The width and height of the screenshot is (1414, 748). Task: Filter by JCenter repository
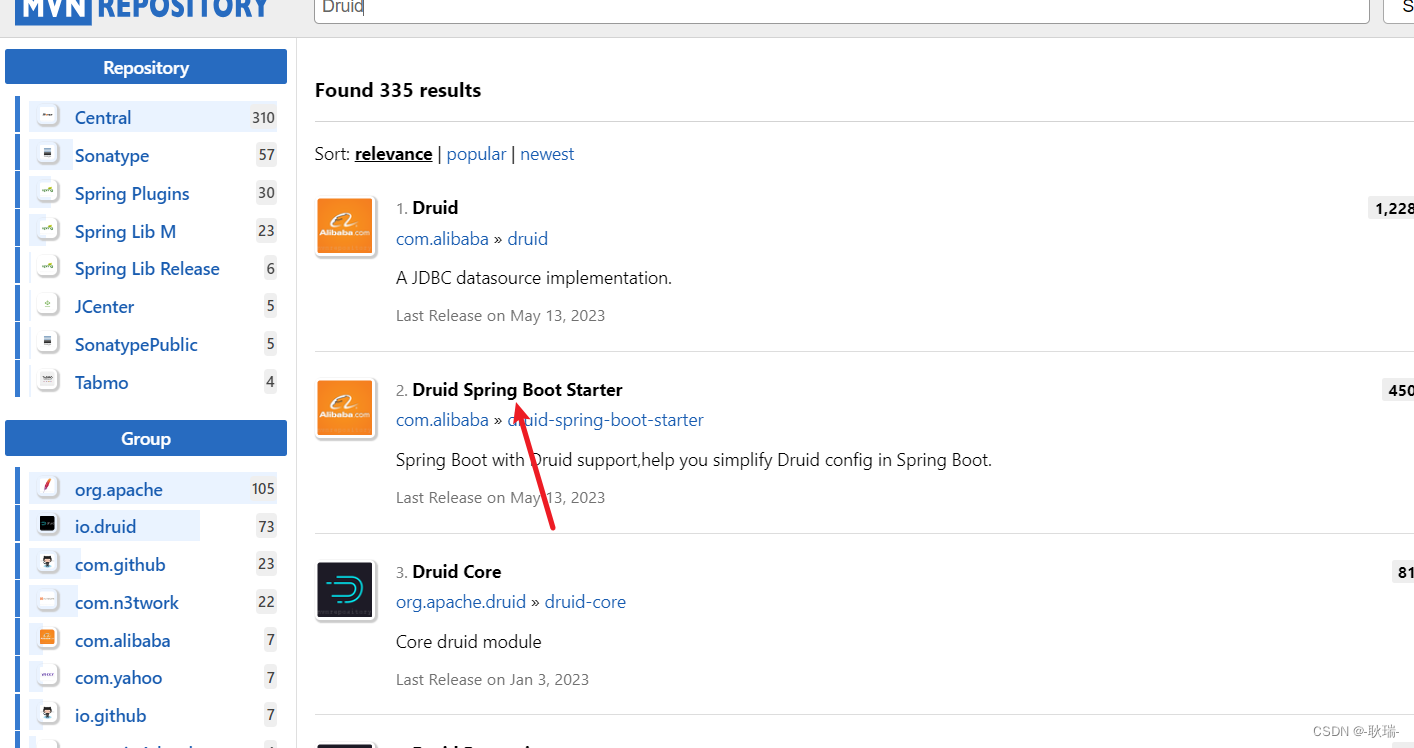(104, 306)
